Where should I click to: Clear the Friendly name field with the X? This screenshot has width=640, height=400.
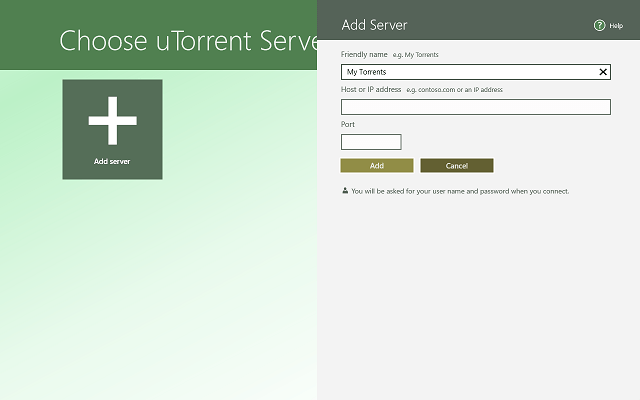[x=603, y=72]
